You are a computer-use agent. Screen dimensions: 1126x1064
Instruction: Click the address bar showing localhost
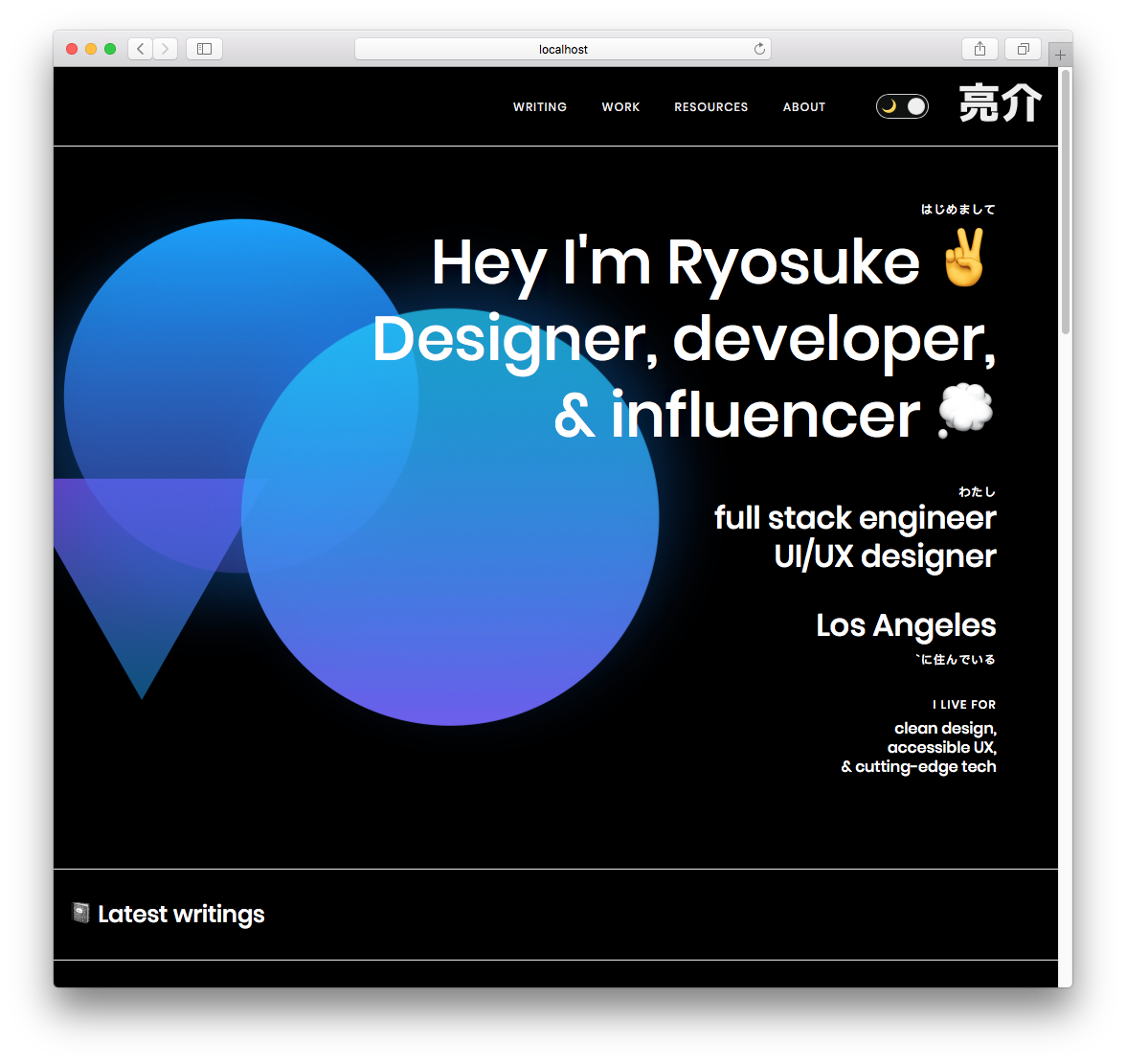pyautogui.click(x=563, y=48)
